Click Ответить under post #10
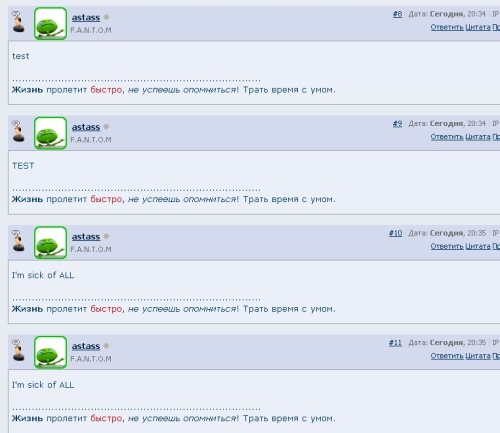Screen dimensions: 500x433 447,246
